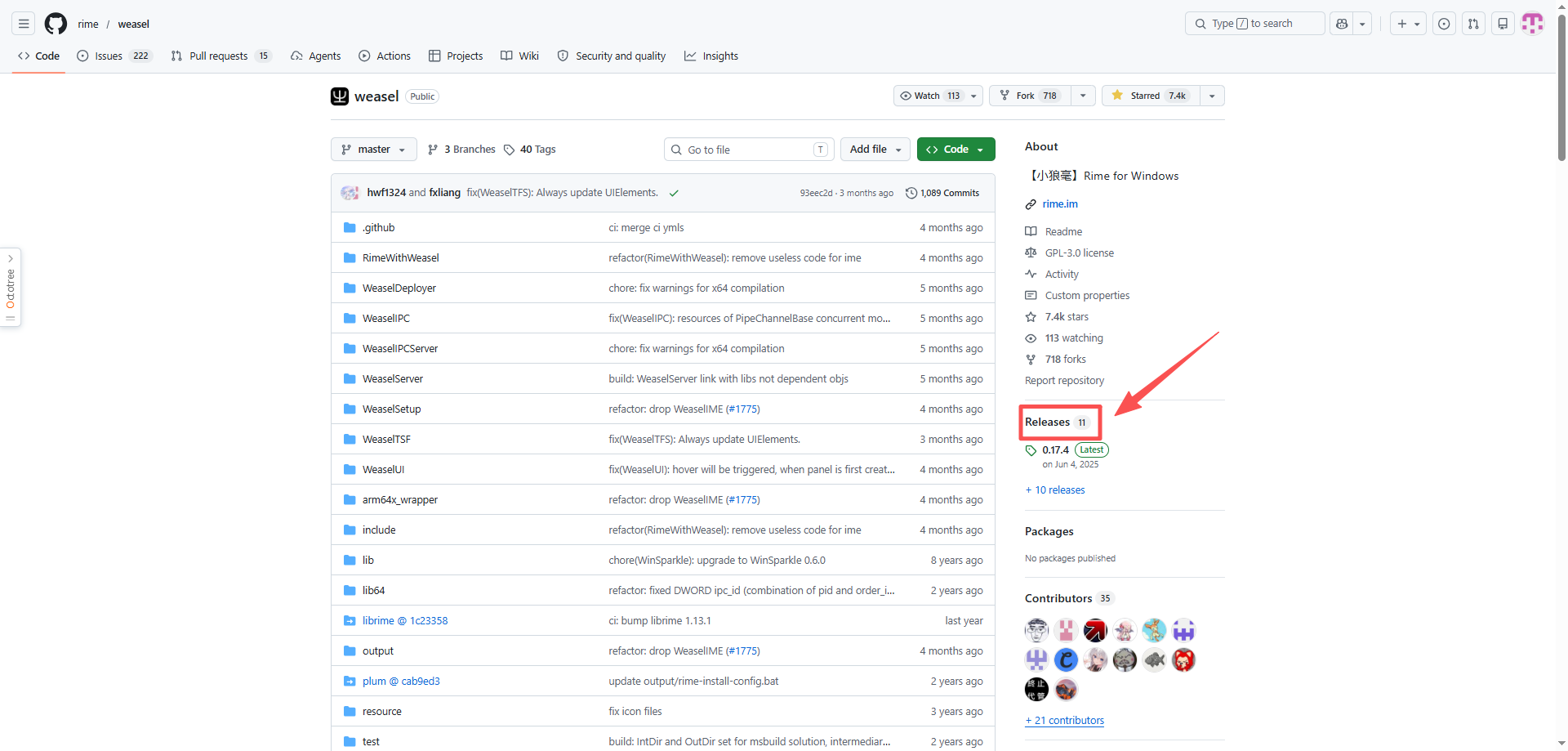Image resolution: width=1568 pixels, height=751 pixels.
Task: View the 3 Branches link
Action: click(x=461, y=150)
